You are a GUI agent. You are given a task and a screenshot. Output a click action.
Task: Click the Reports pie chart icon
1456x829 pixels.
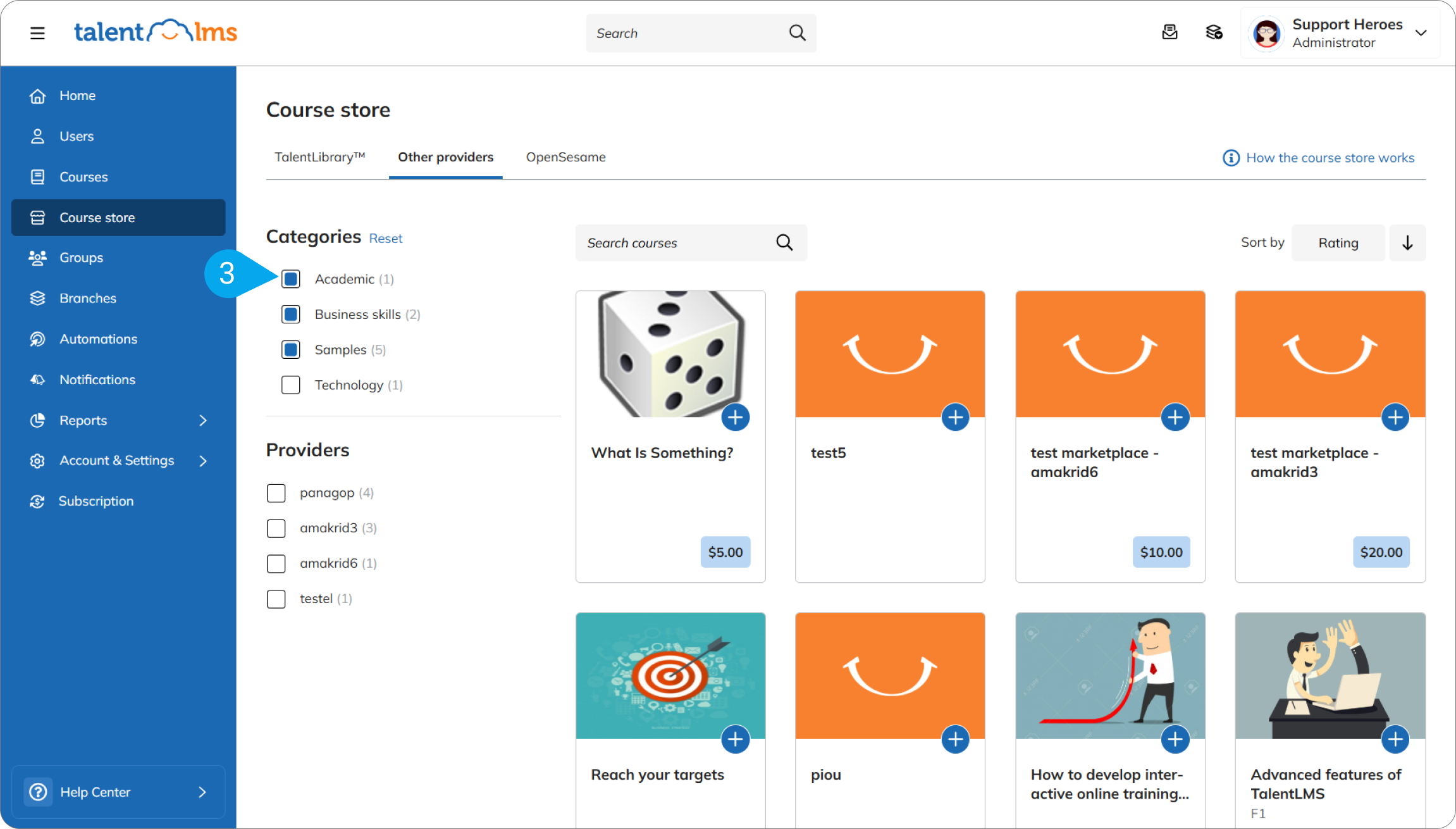(x=37, y=420)
